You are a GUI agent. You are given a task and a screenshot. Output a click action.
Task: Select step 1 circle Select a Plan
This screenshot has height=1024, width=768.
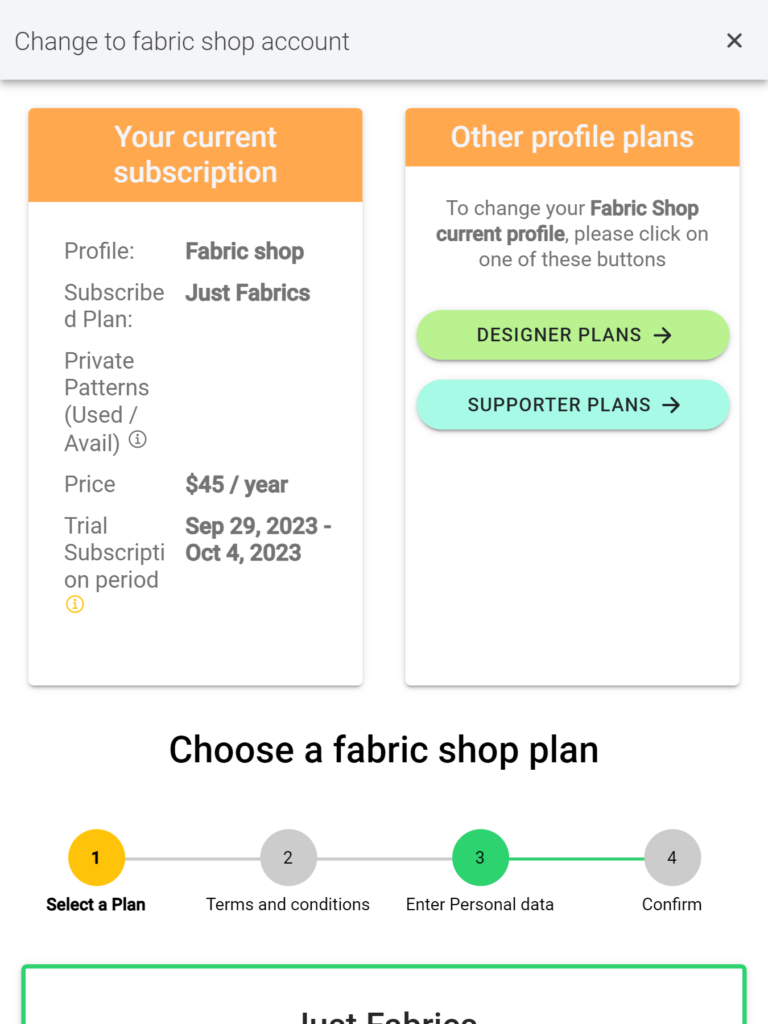96,857
